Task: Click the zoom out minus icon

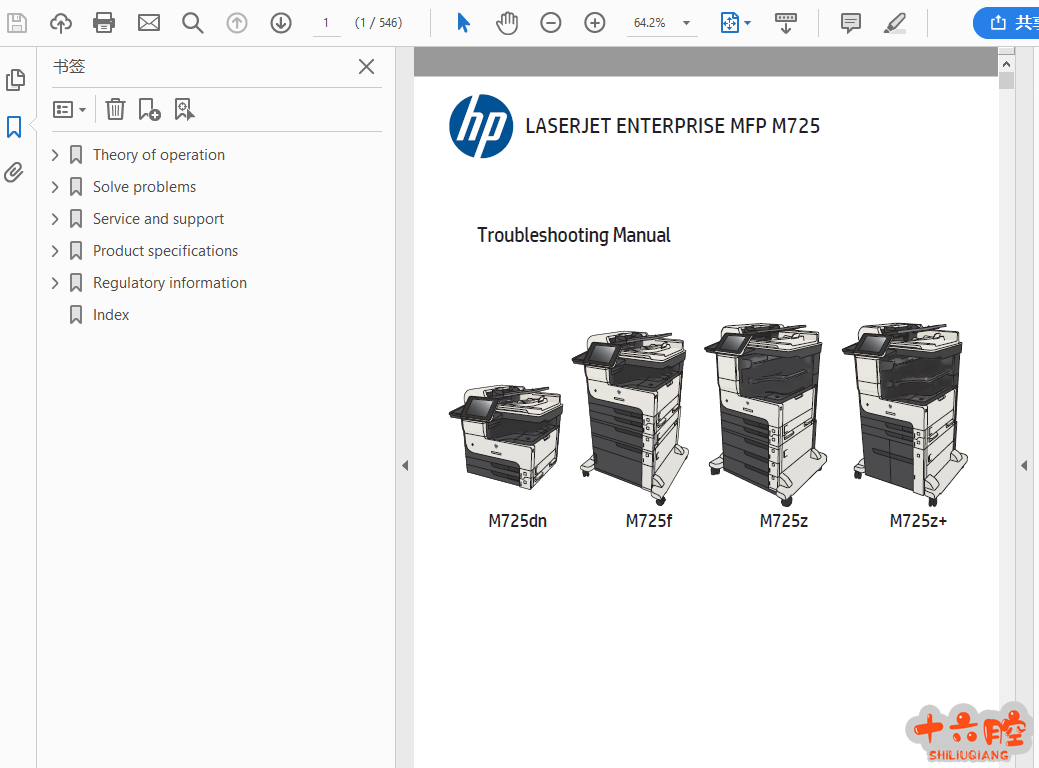Action: coord(550,22)
